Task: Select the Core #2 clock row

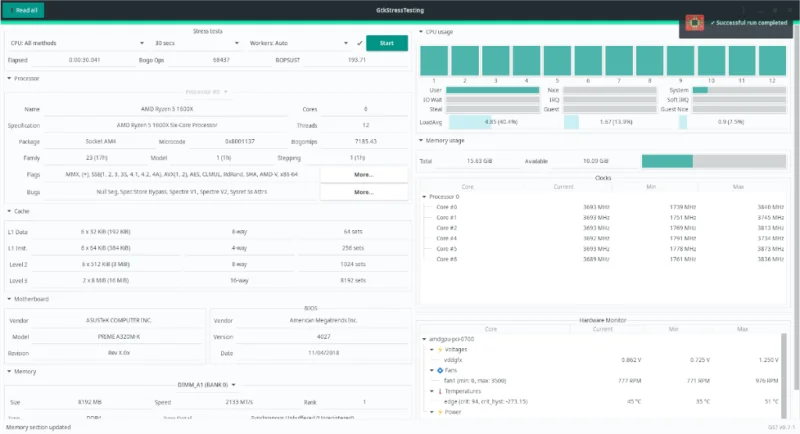Action: click(603, 228)
